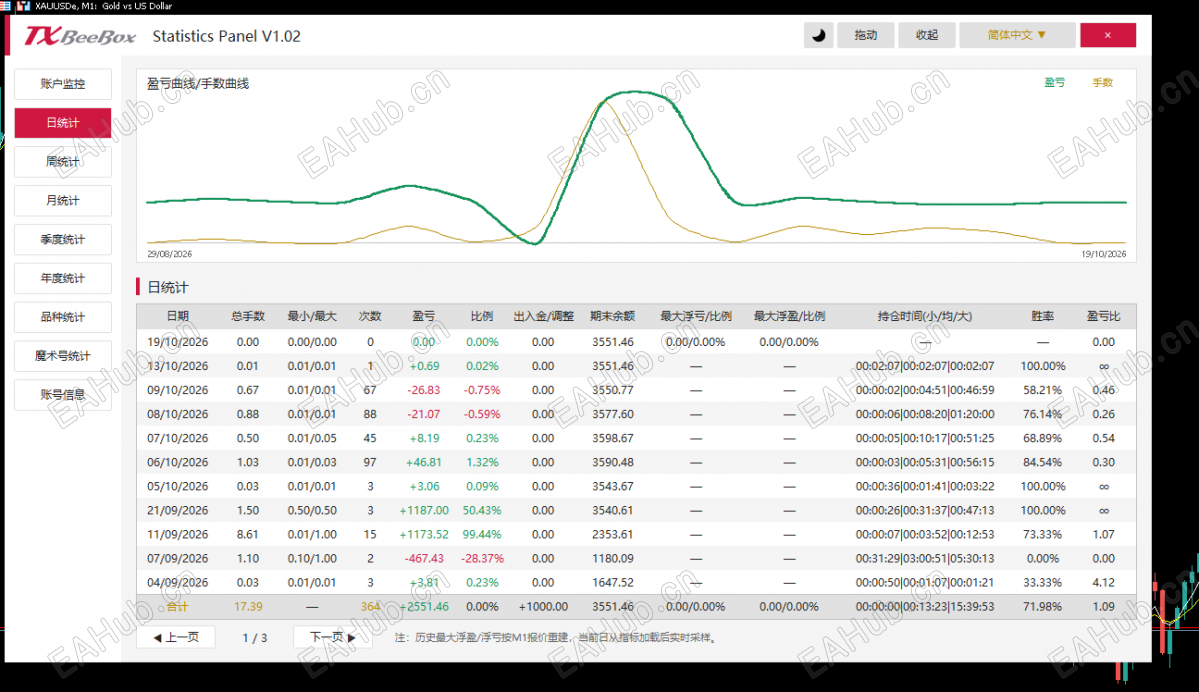The image size is (1199, 692).
Task: Go to previous page with 上一页
Action: click(177, 637)
